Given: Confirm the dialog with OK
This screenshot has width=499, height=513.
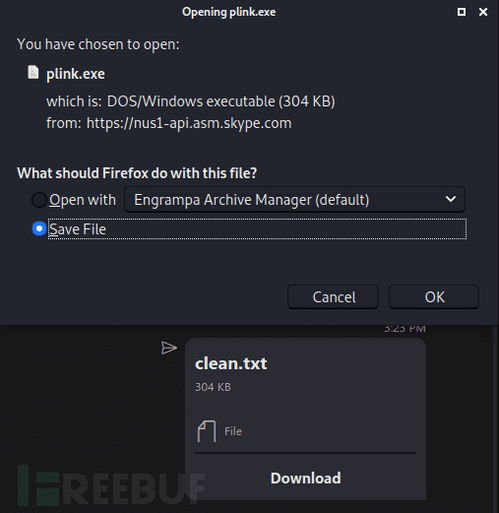Looking at the screenshot, I should point(434,297).
